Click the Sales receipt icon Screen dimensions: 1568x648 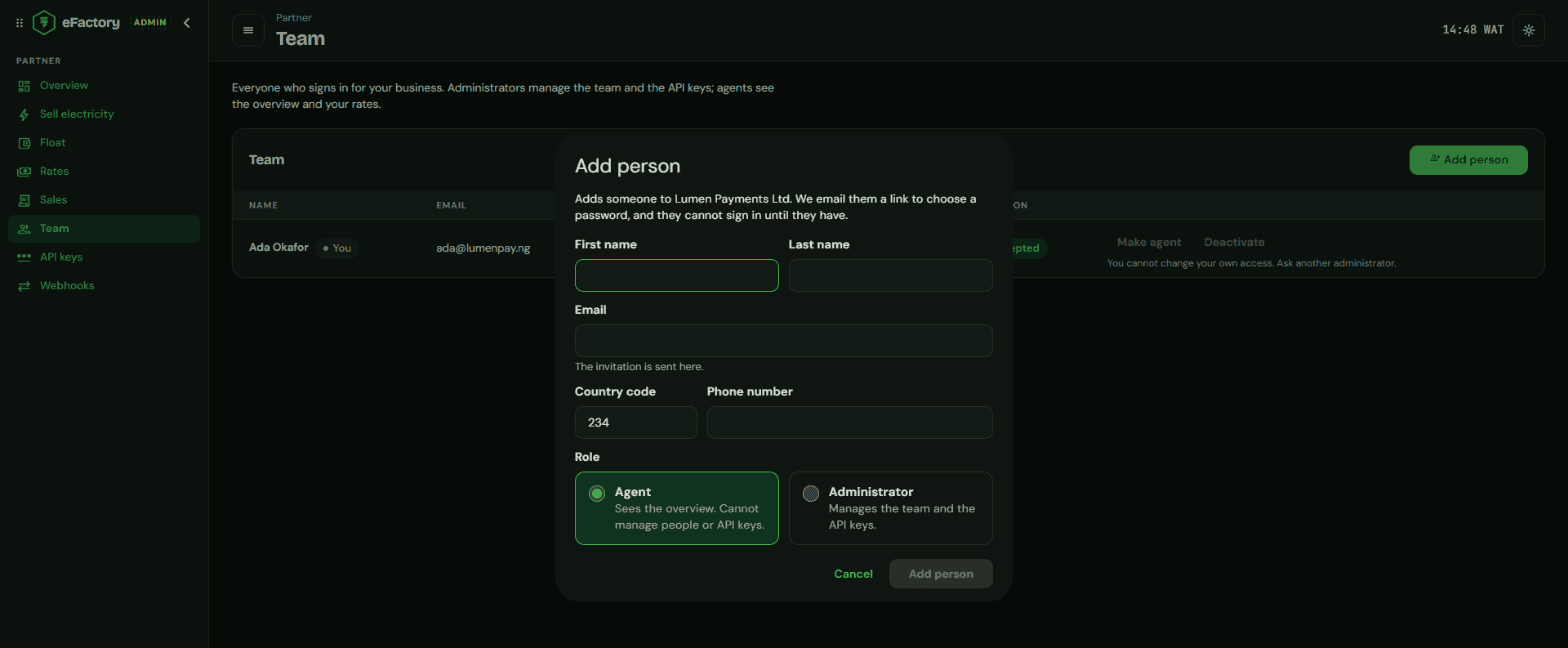click(x=24, y=200)
